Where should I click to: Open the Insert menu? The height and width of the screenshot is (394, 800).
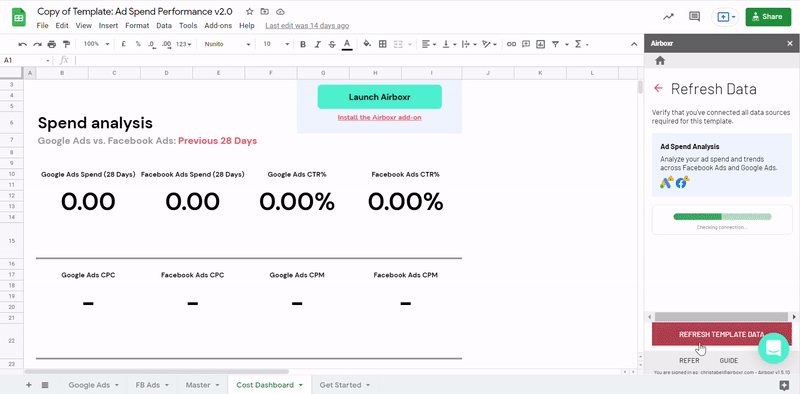[x=108, y=26]
